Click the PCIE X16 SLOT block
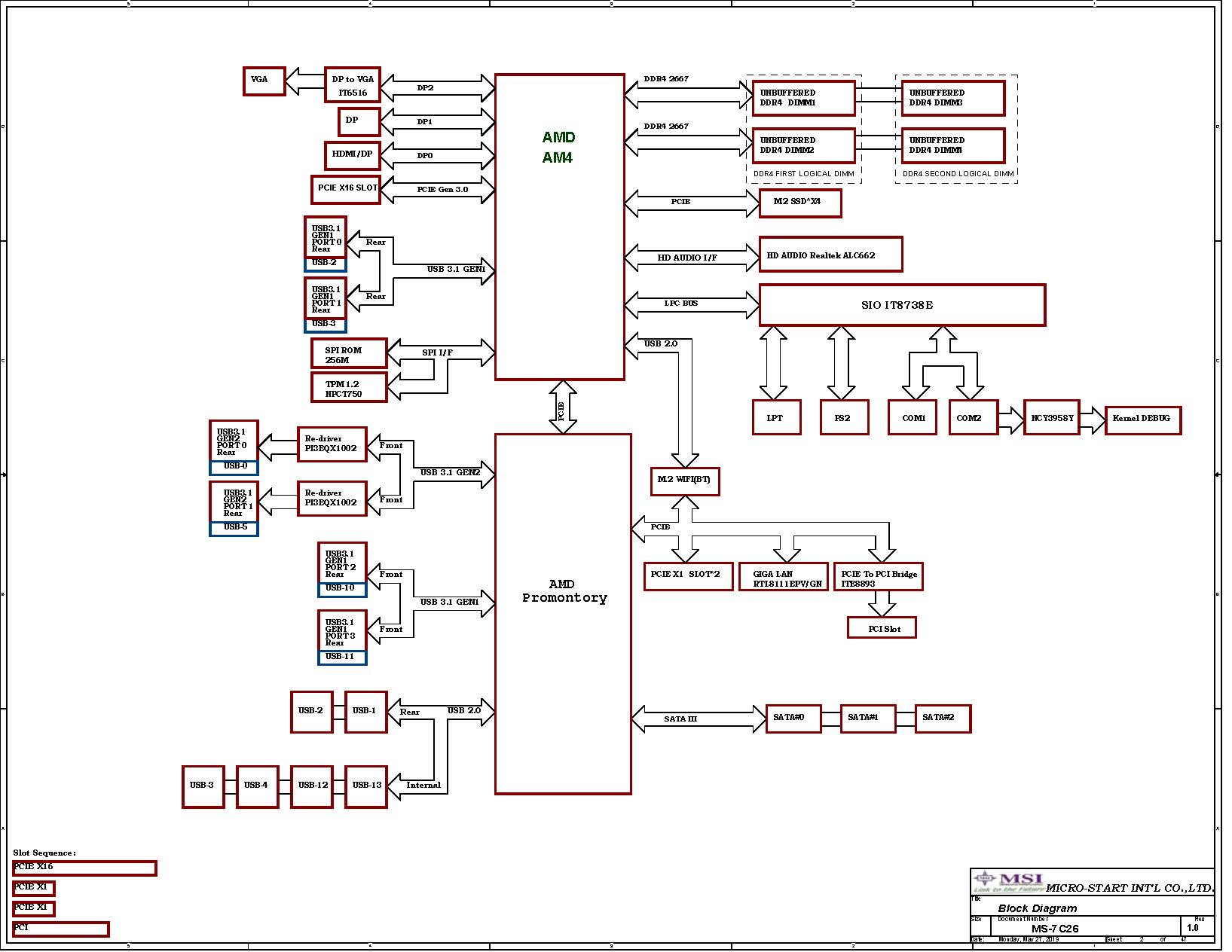This screenshot has height=952, width=1232. point(346,189)
